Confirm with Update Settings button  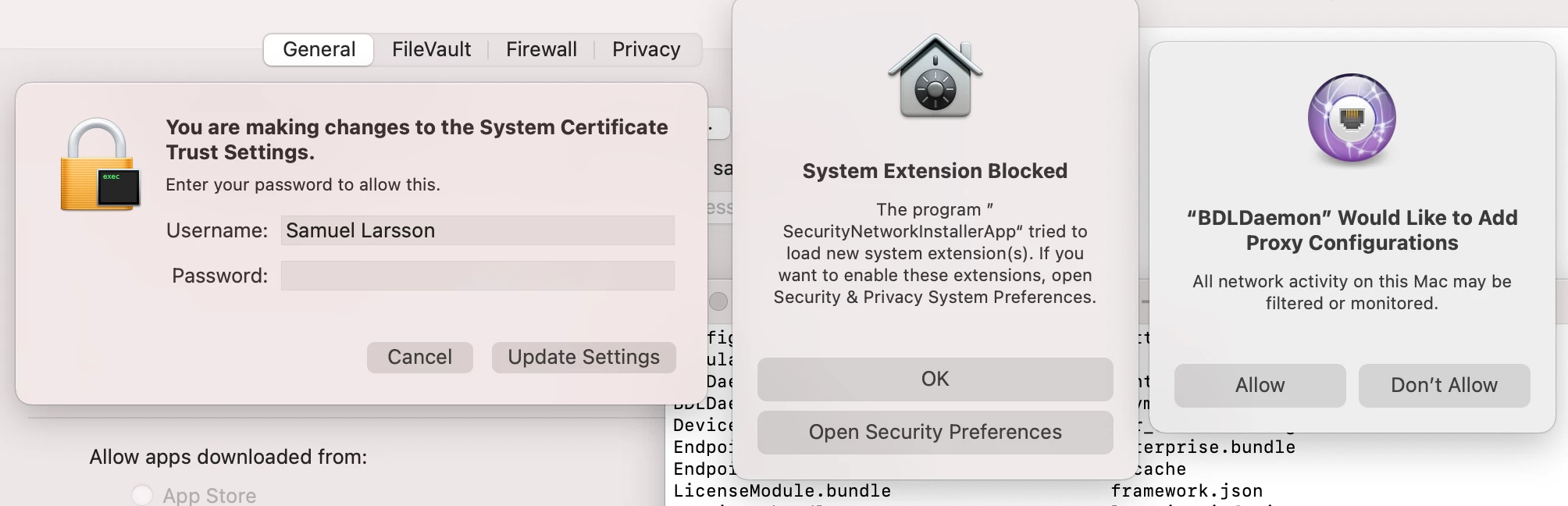(584, 357)
